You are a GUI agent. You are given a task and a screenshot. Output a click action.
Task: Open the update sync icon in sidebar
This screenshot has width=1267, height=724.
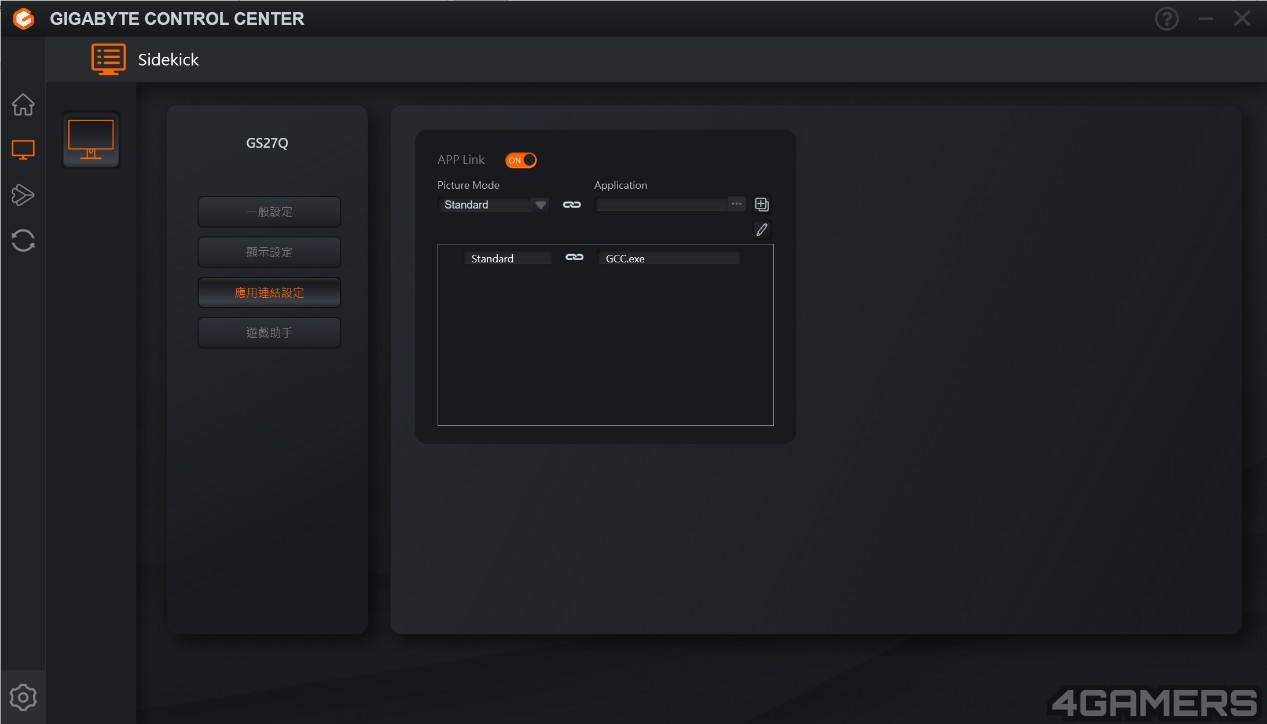tap(23, 240)
